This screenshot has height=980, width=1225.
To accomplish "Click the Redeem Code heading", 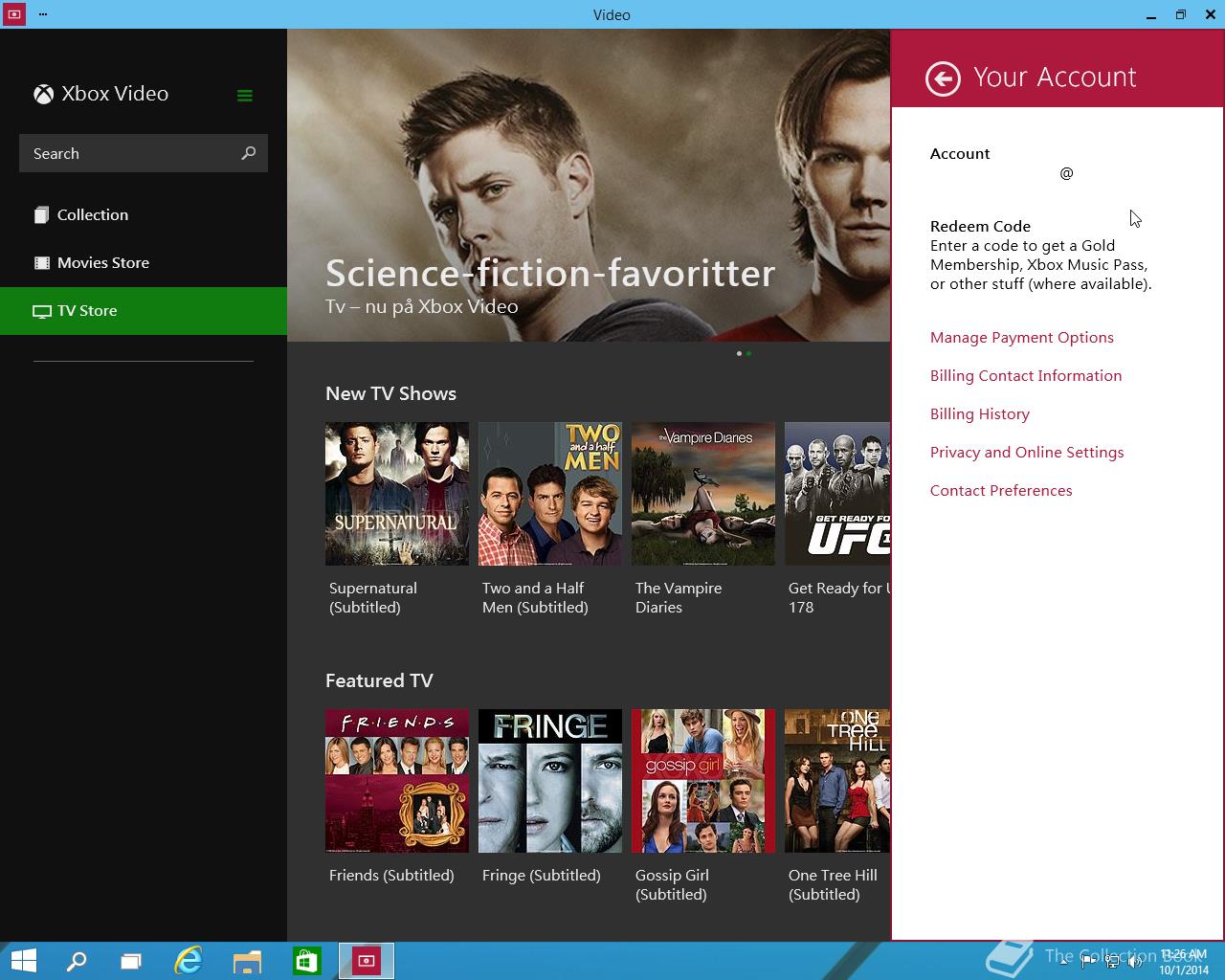I will [980, 227].
